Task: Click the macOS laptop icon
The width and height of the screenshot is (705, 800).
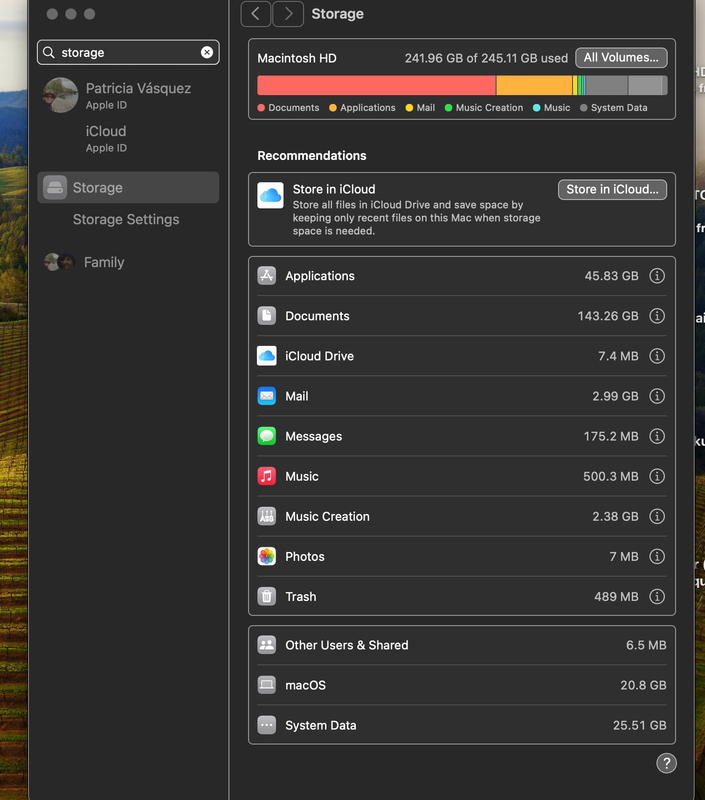Action: pyautogui.click(x=267, y=685)
